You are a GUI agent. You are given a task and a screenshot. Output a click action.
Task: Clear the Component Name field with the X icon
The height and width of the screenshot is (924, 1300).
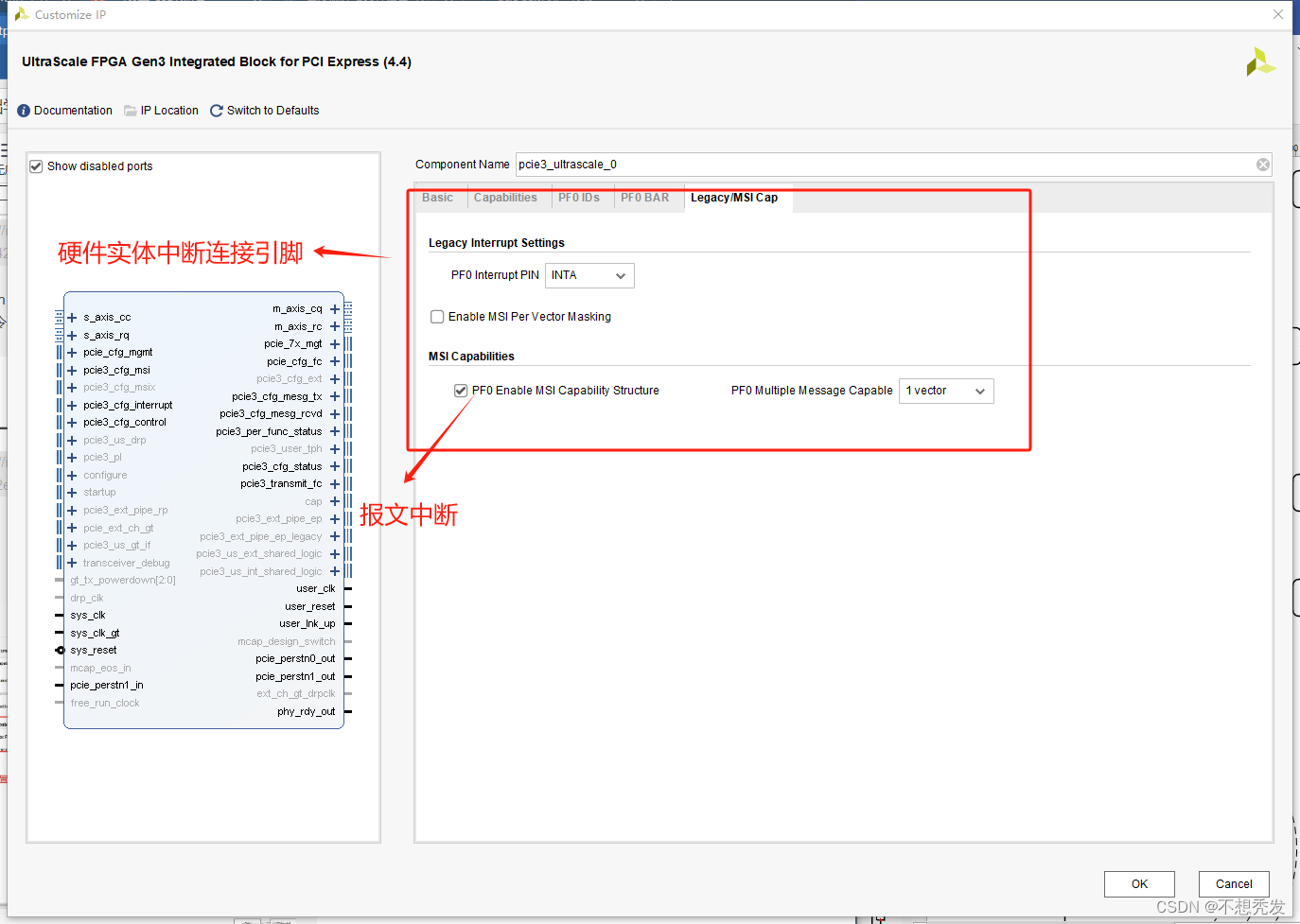[1263, 165]
